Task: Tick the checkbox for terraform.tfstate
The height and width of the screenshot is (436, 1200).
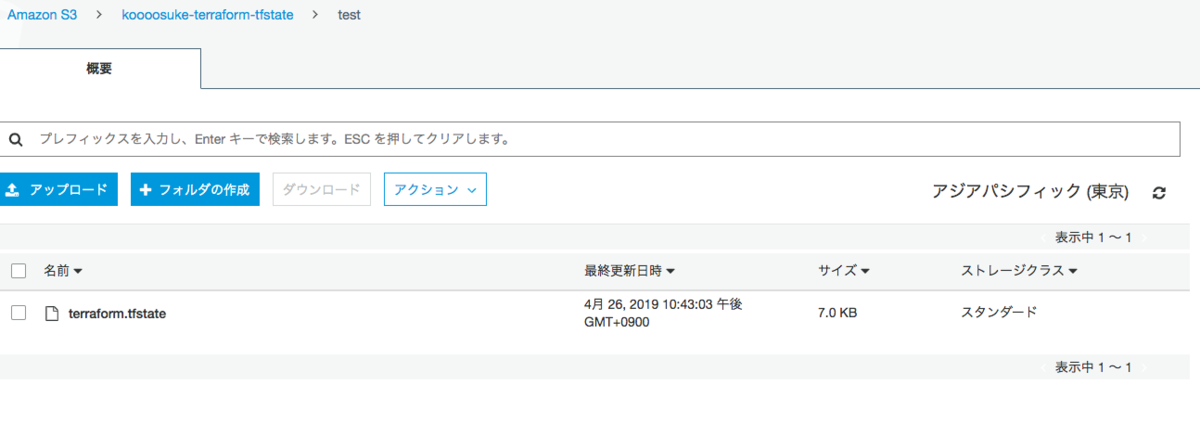Action: click(x=18, y=313)
